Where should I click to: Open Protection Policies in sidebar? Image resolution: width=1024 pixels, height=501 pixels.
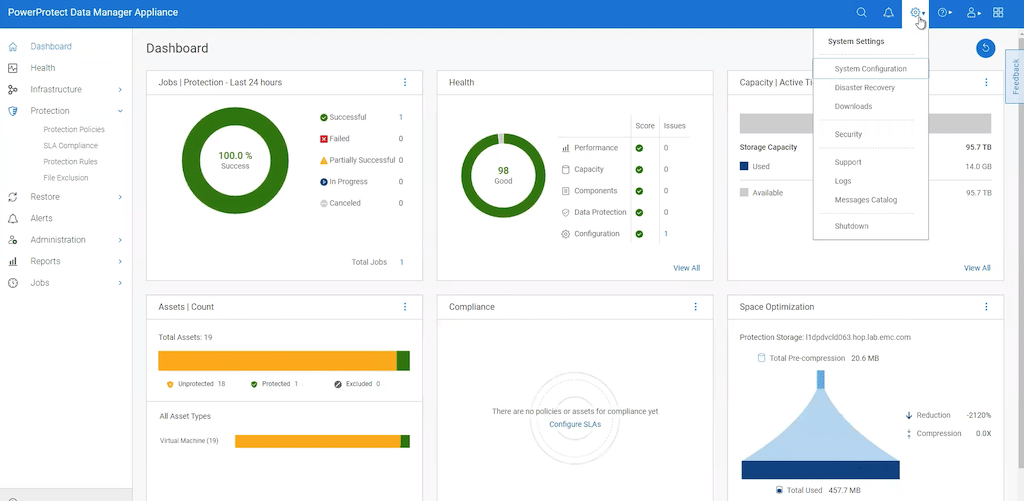(x=74, y=130)
